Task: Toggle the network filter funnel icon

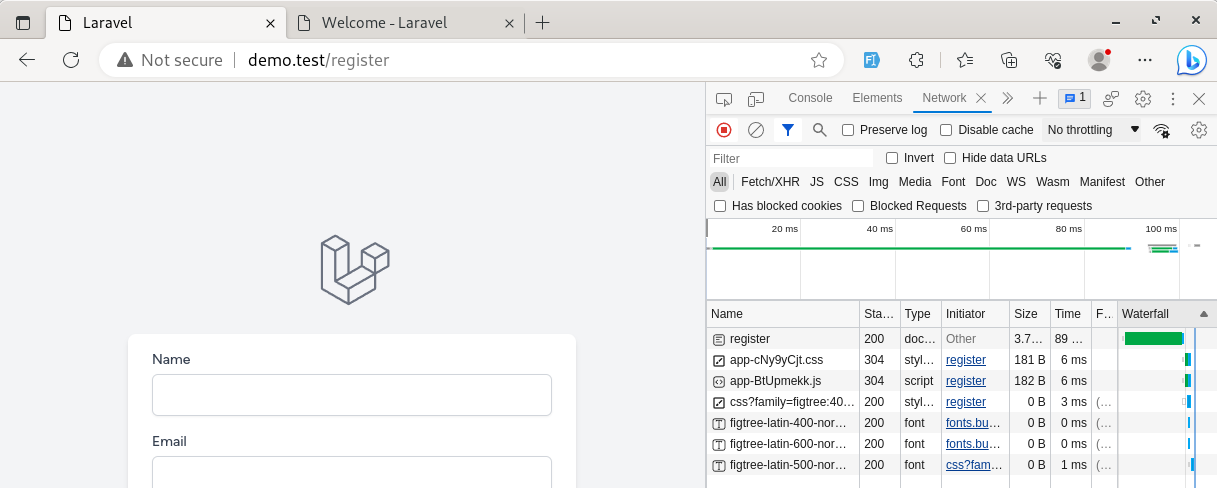Action: point(788,130)
